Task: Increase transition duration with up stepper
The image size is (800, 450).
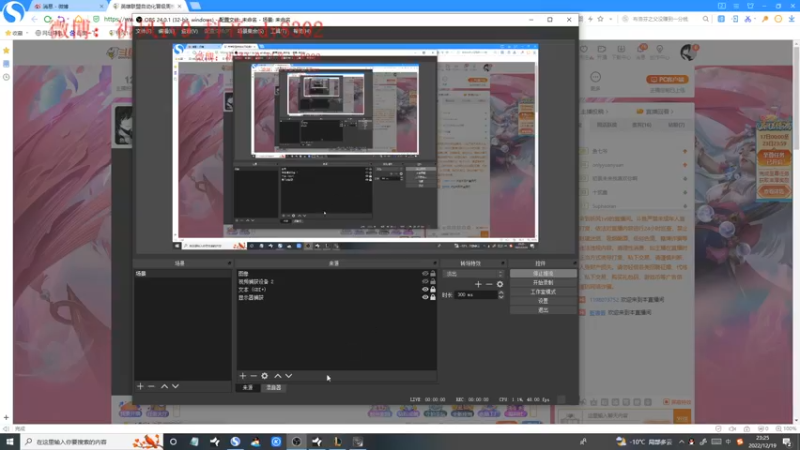Action: [501, 293]
